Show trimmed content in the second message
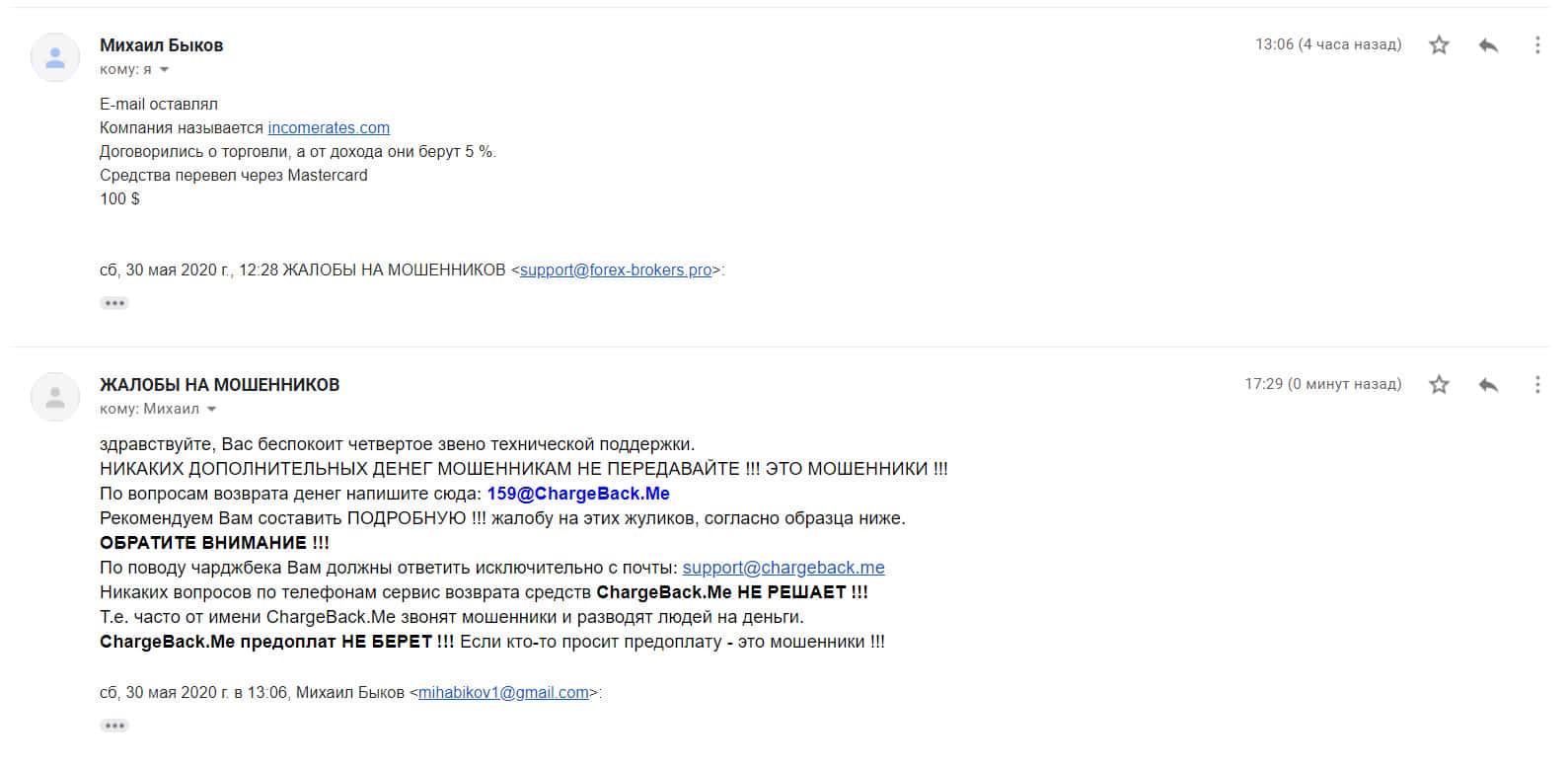This screenshot has height=770, width=1568. tap(114, 726)
